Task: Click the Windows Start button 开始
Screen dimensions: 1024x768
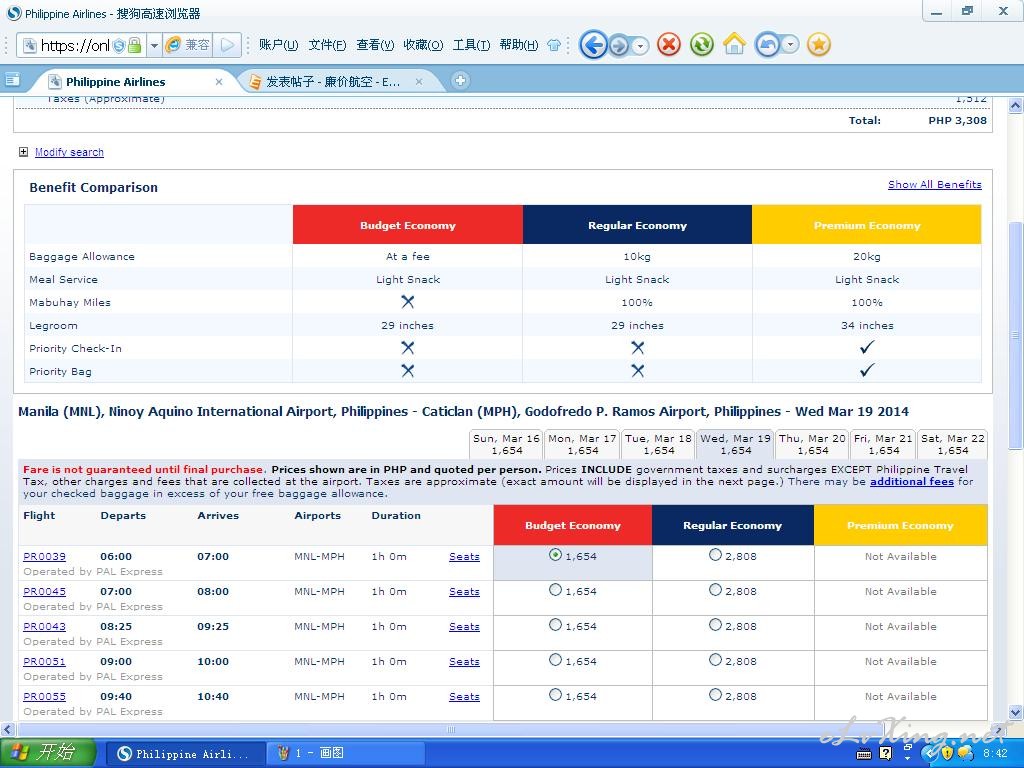Action: pos(48,753)
